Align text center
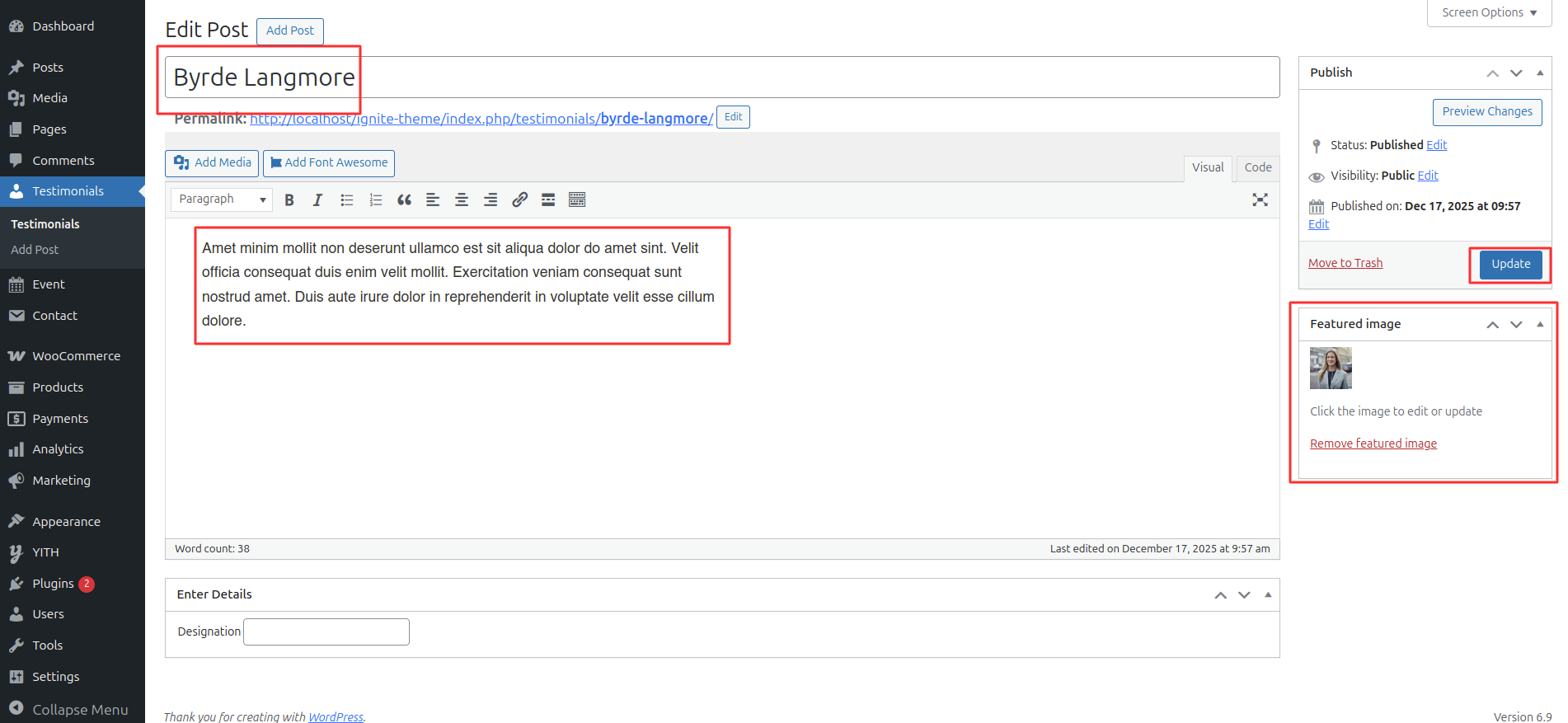The image size is (1568, 723). tap(462, 200)
